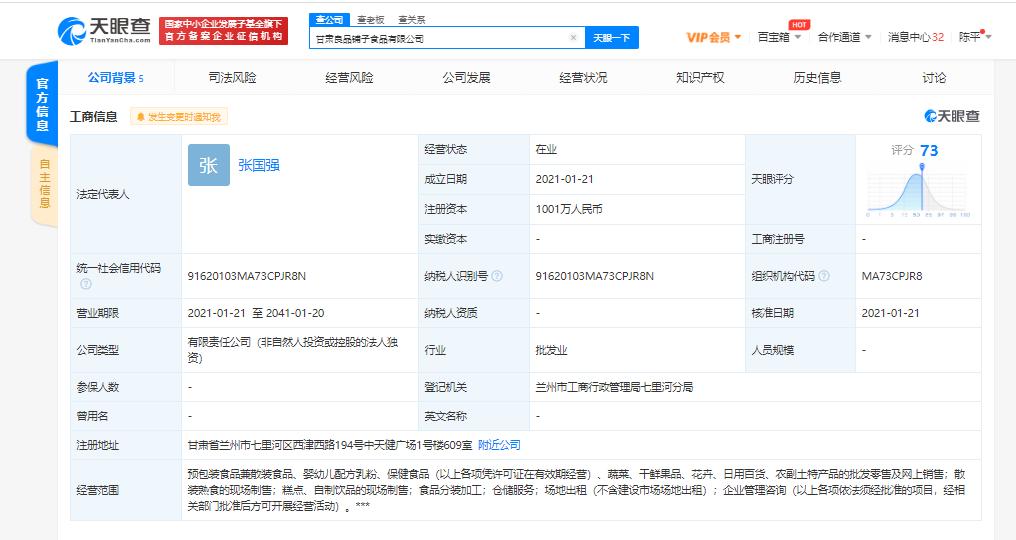Click the help icon beside 纳税人识别号

click(x=497, y=276)
